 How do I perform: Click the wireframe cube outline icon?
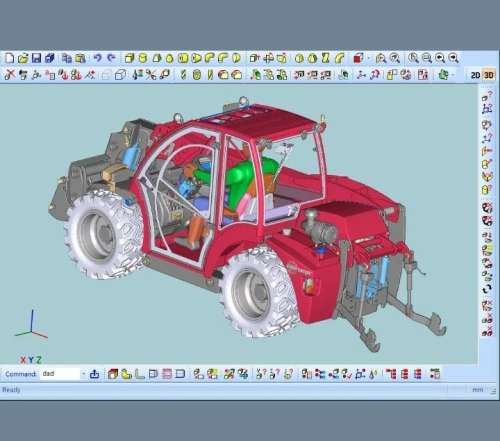tap(120, 75)
